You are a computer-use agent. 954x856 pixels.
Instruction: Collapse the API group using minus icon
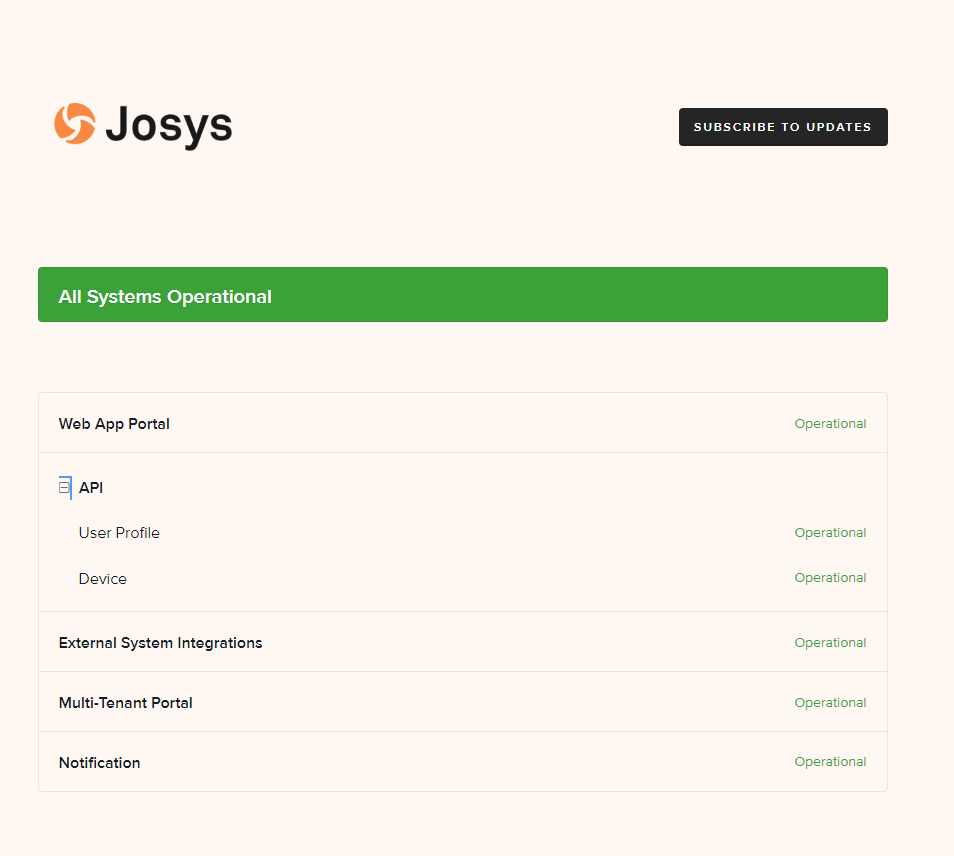tap(65, 488)
